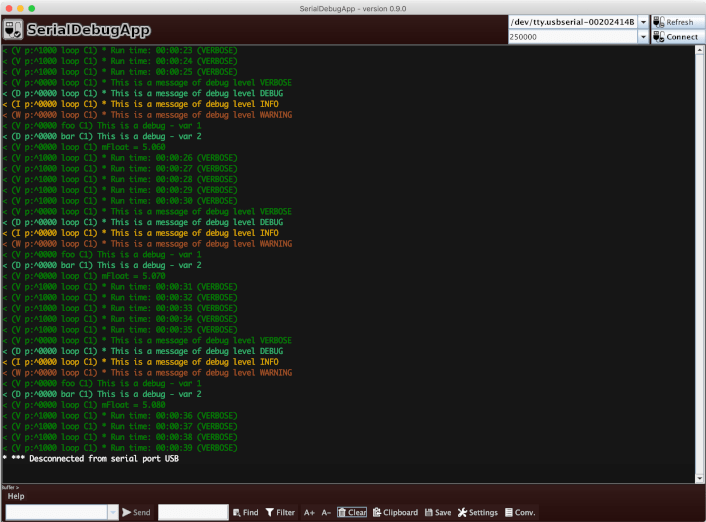Save the serial log output

(x=438, y=512)
